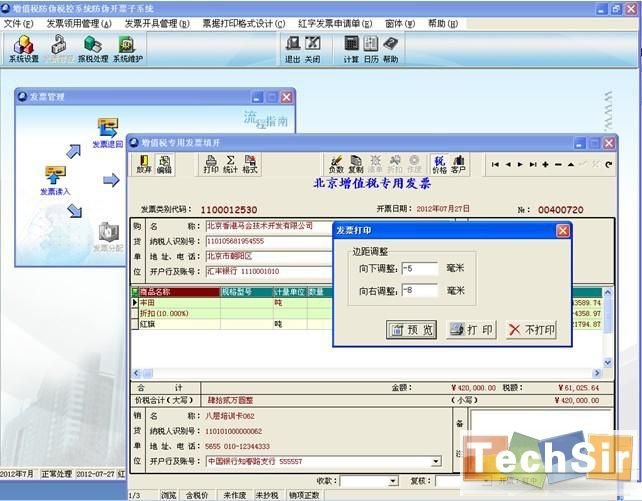642x501 pixels.
Task: Open 系统设置 system settings icon
Action: tap(24, 48)
